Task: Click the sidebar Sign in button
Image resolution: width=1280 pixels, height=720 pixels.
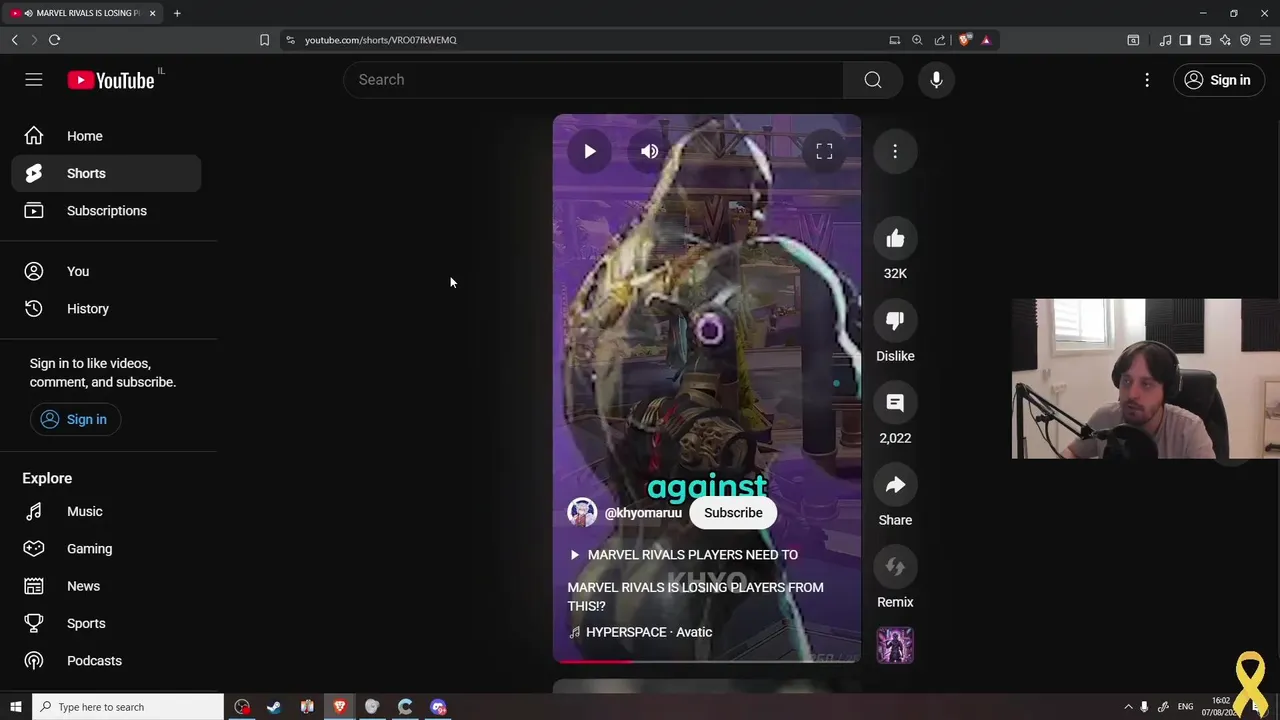Action: (x=75, y=419)
